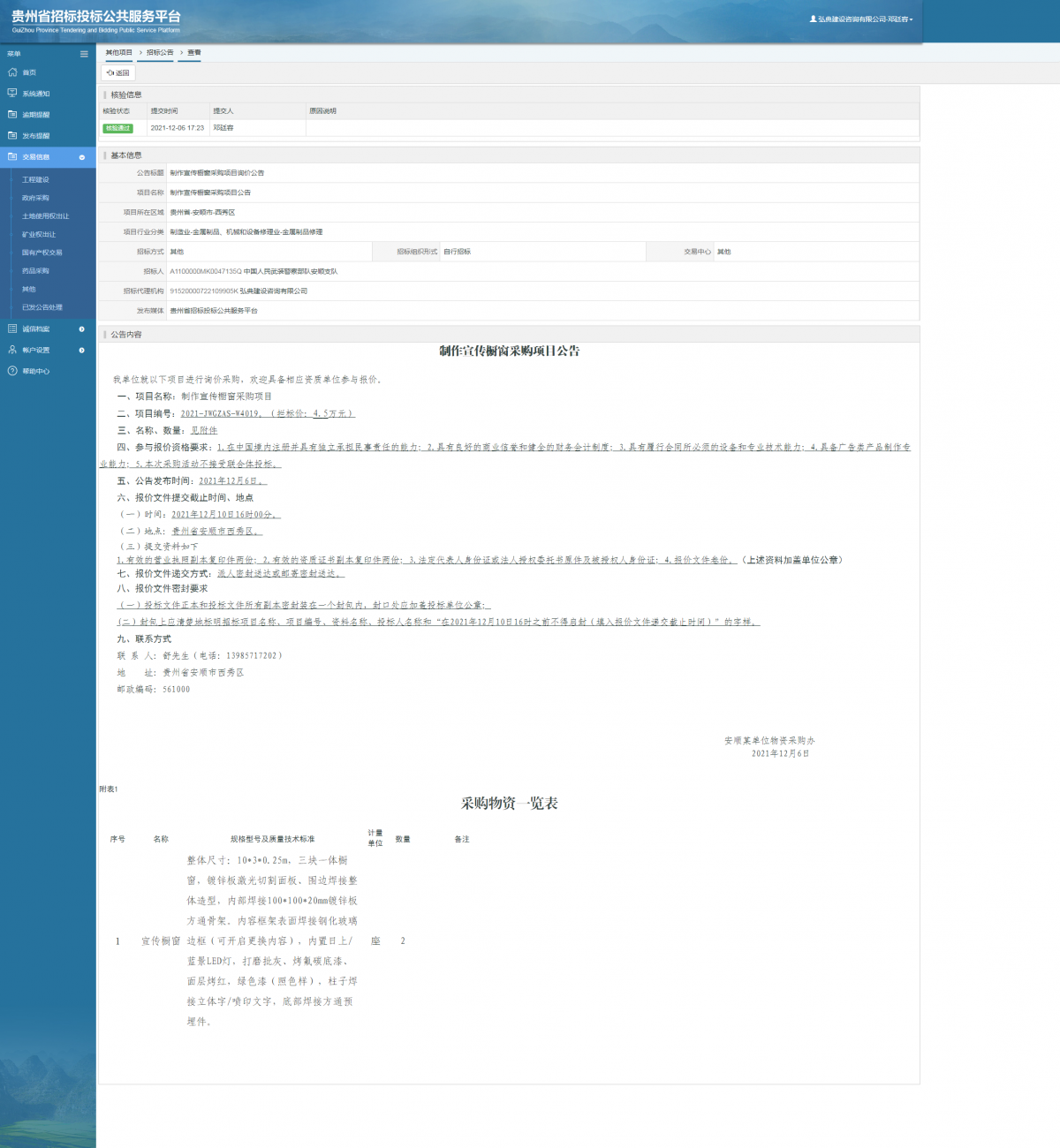The height and width of the screenshot is (1148, 1060).
Task: Click the 其他项目 breadcrumb link
Action: point(119,53)
